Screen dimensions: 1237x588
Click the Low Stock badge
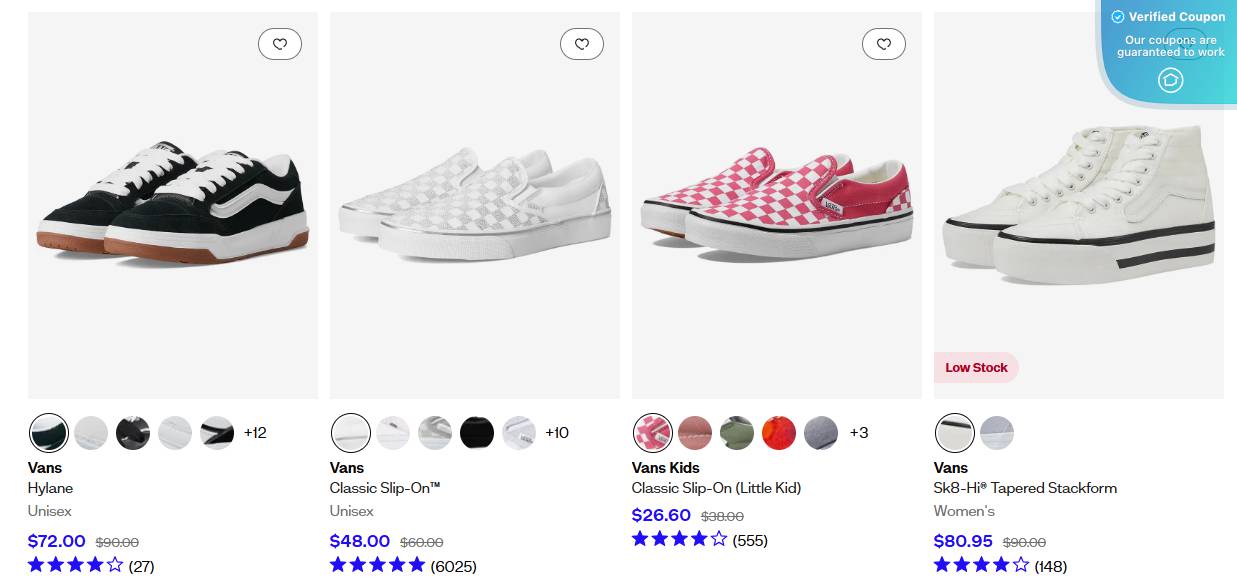(976, 367)
